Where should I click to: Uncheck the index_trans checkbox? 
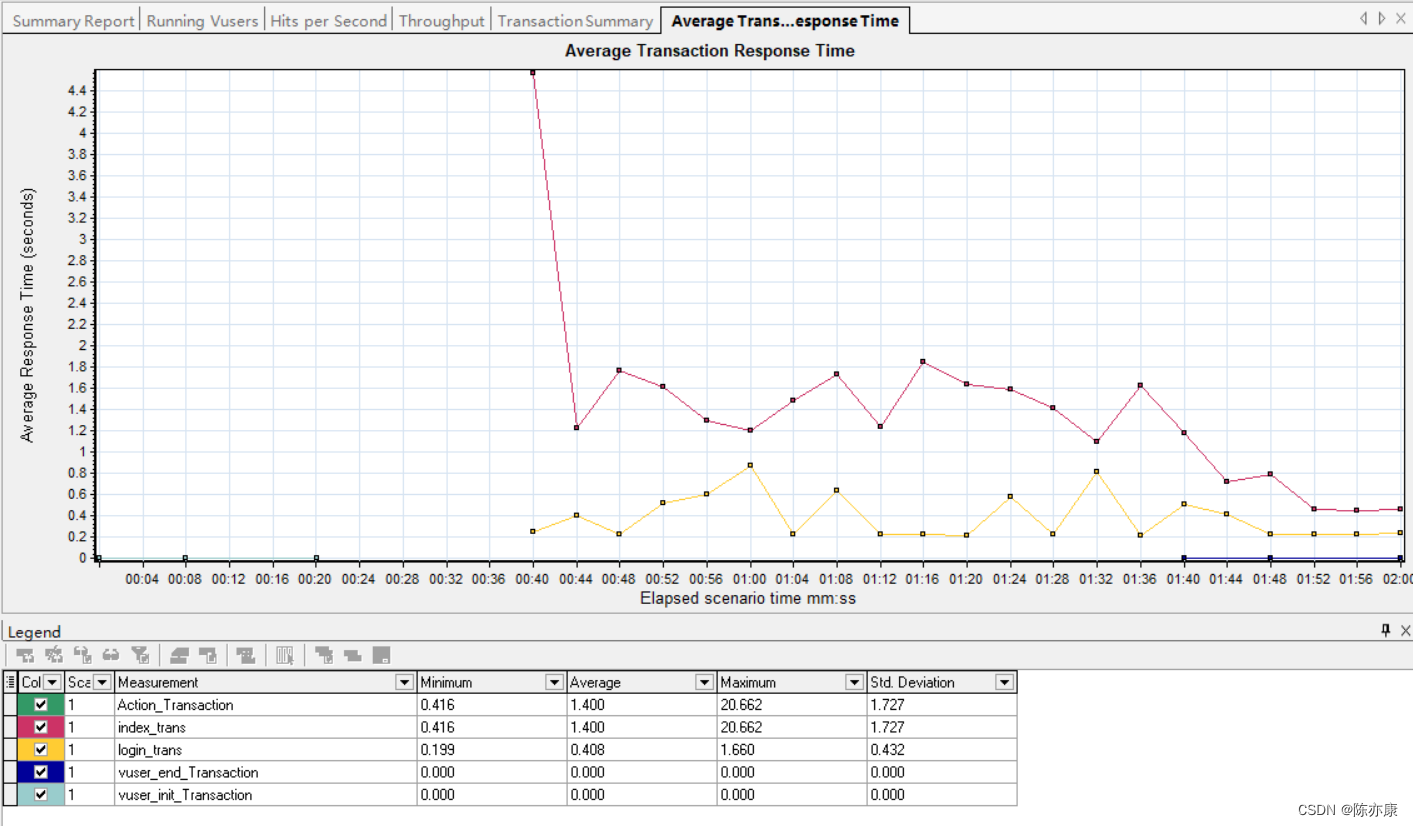click(41, 727)
